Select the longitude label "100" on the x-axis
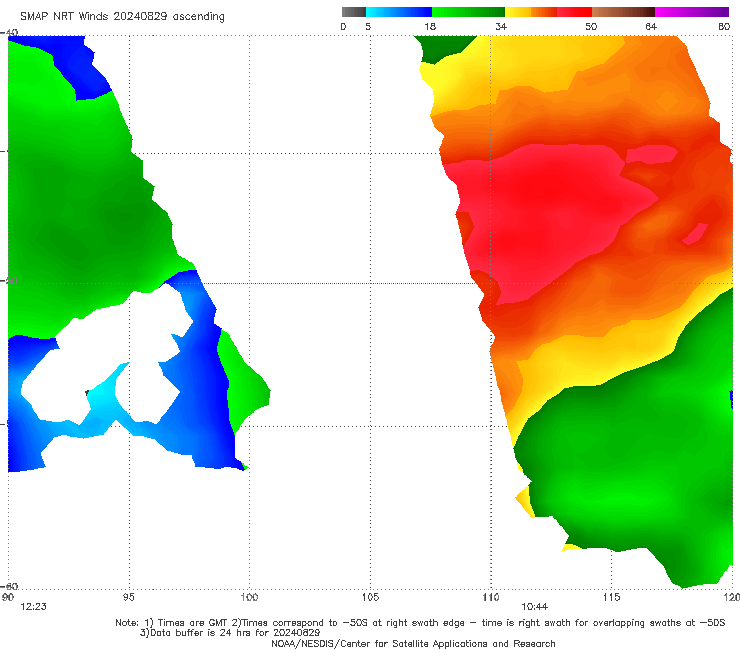740x650 pixels. click(249, 597)
